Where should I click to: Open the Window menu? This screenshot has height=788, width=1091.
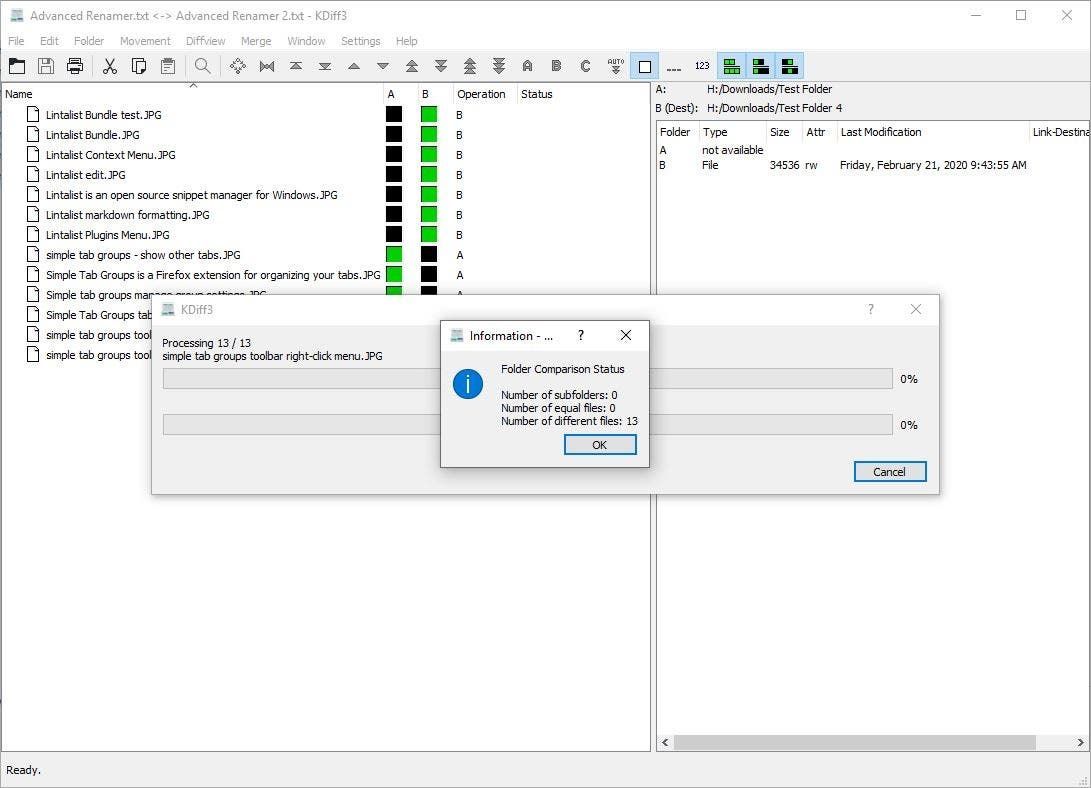pyautogui.click(x=306, y=41)
